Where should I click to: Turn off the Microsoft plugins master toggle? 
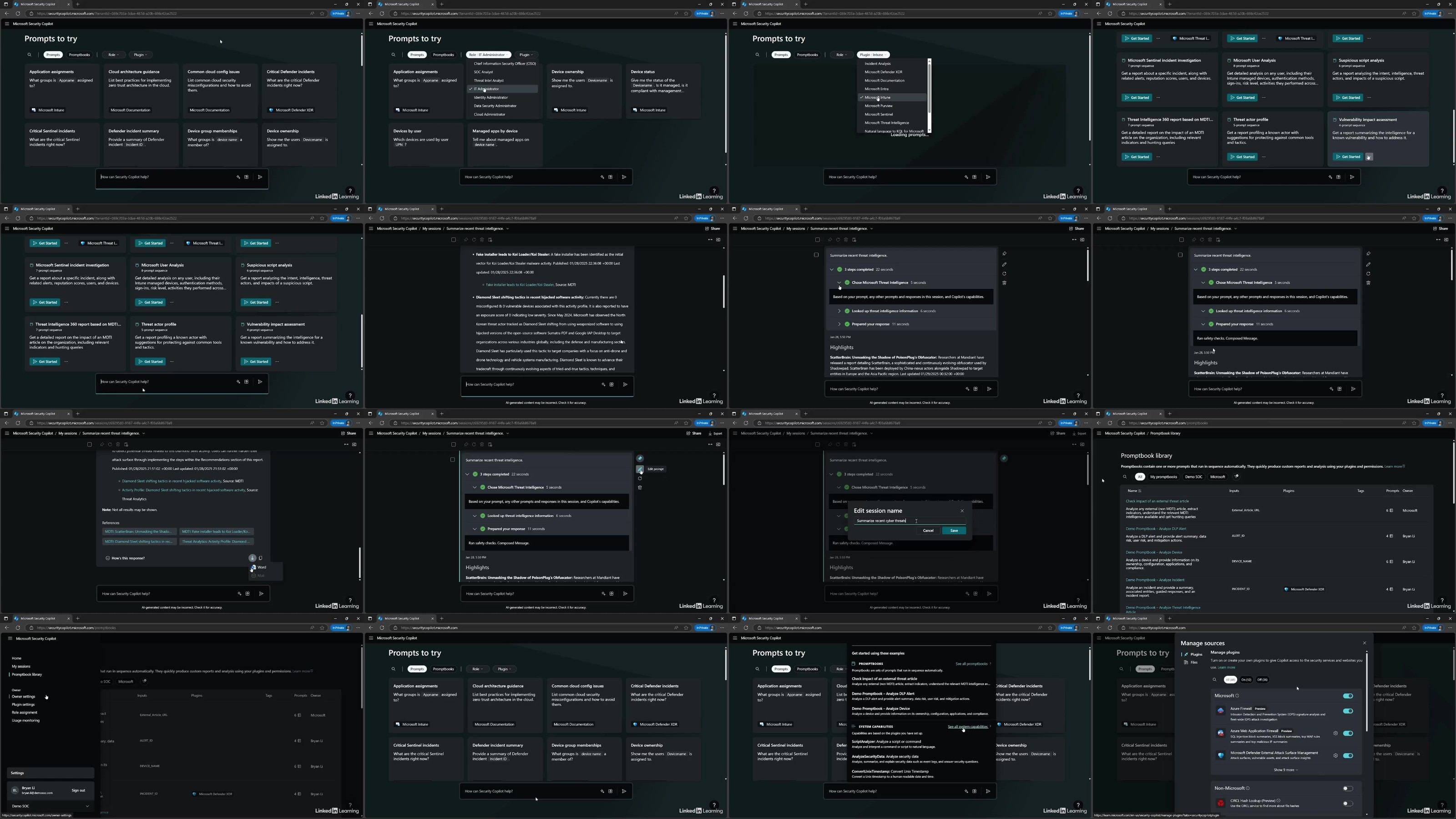click(1348, 696)
